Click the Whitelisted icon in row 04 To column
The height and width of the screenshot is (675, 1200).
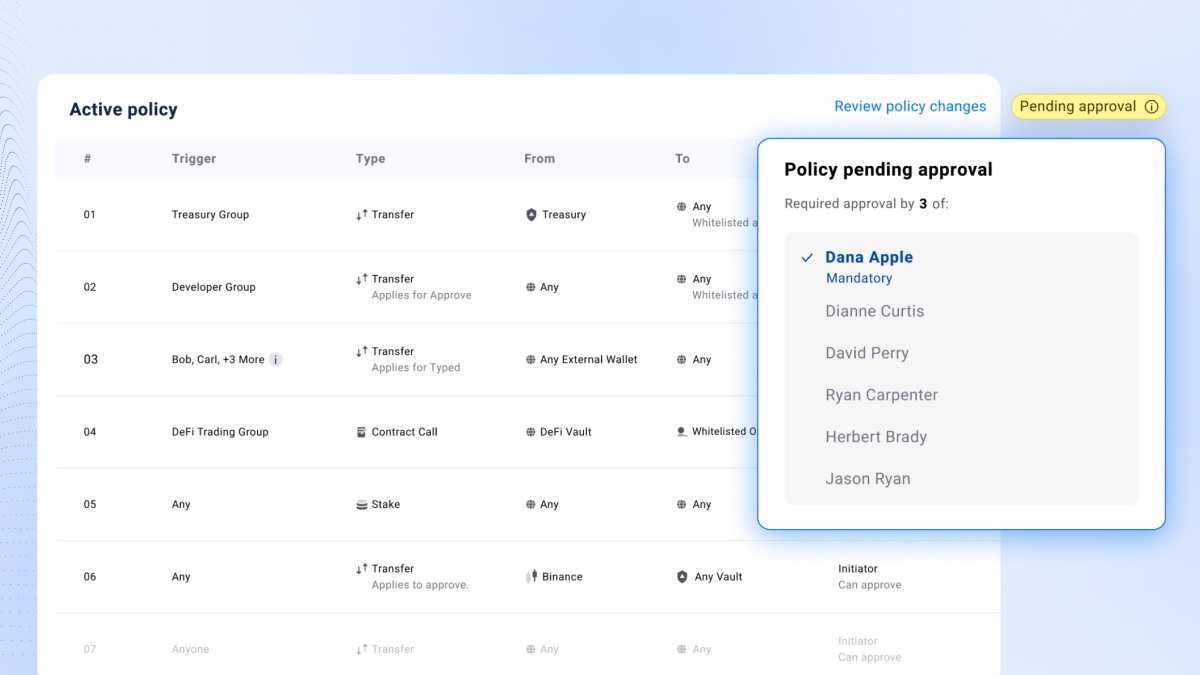(x=682, y=432)
